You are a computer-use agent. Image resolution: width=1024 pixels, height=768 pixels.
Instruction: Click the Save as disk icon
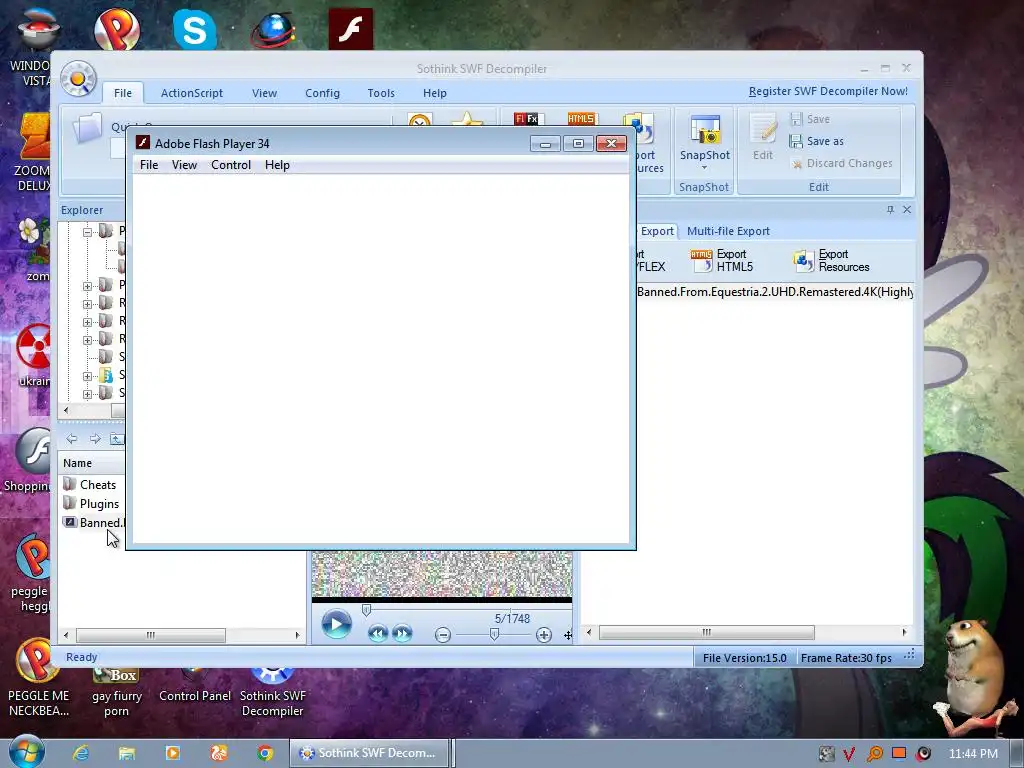point(795,141)
